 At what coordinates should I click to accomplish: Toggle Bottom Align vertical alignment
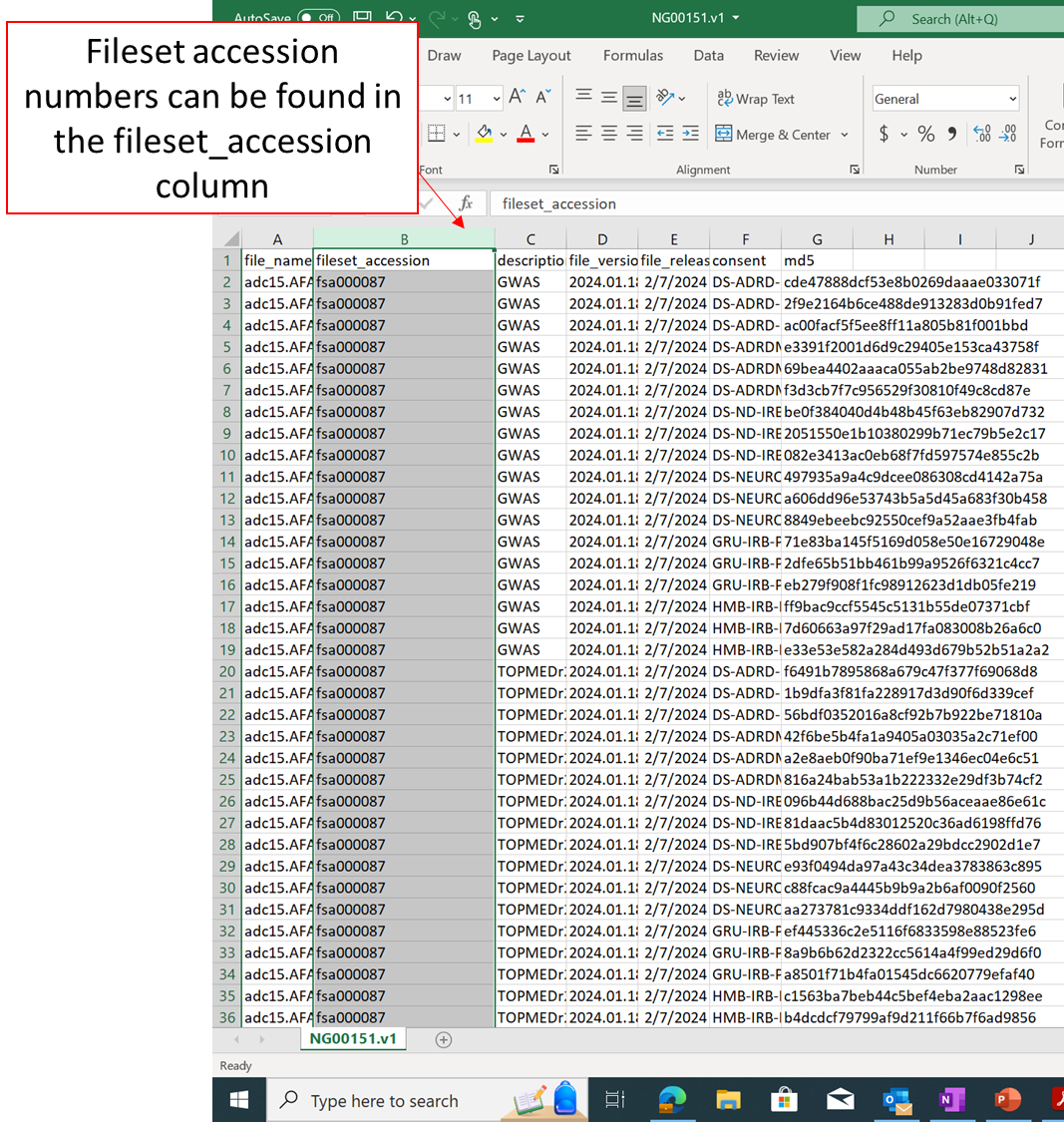[x=633, y=98]
